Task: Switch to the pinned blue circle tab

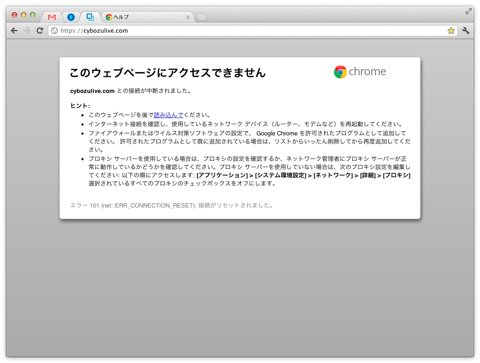Action: (71, 17)
